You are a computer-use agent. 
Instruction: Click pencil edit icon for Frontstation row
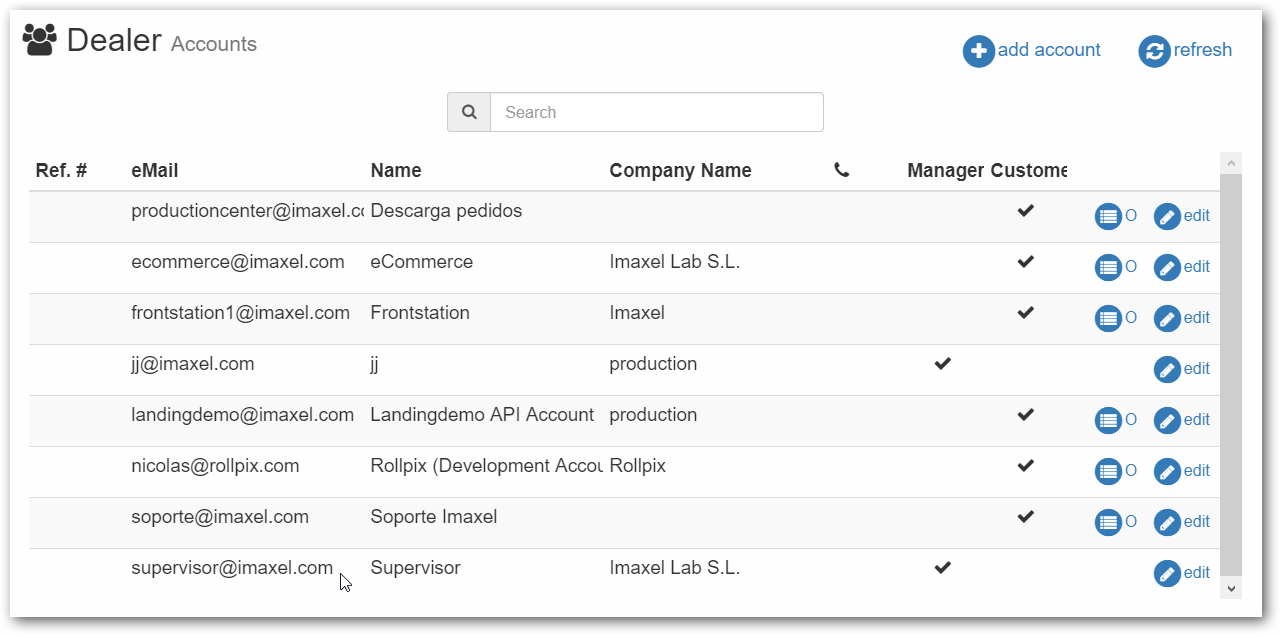(1167, 318)
